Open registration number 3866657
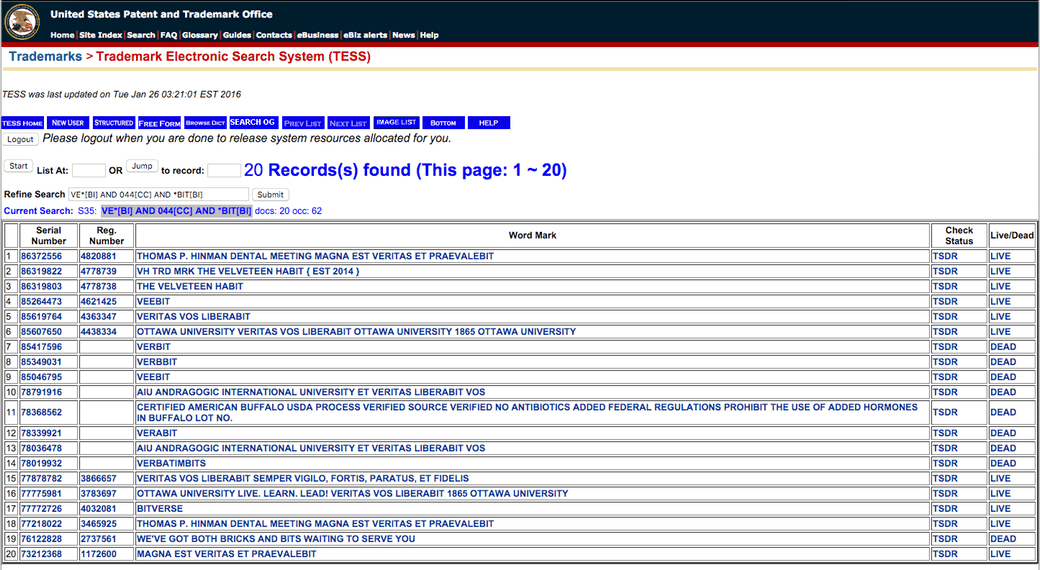Image resolution: width=1040 pixels, height=570 pixels. point(98,478)
